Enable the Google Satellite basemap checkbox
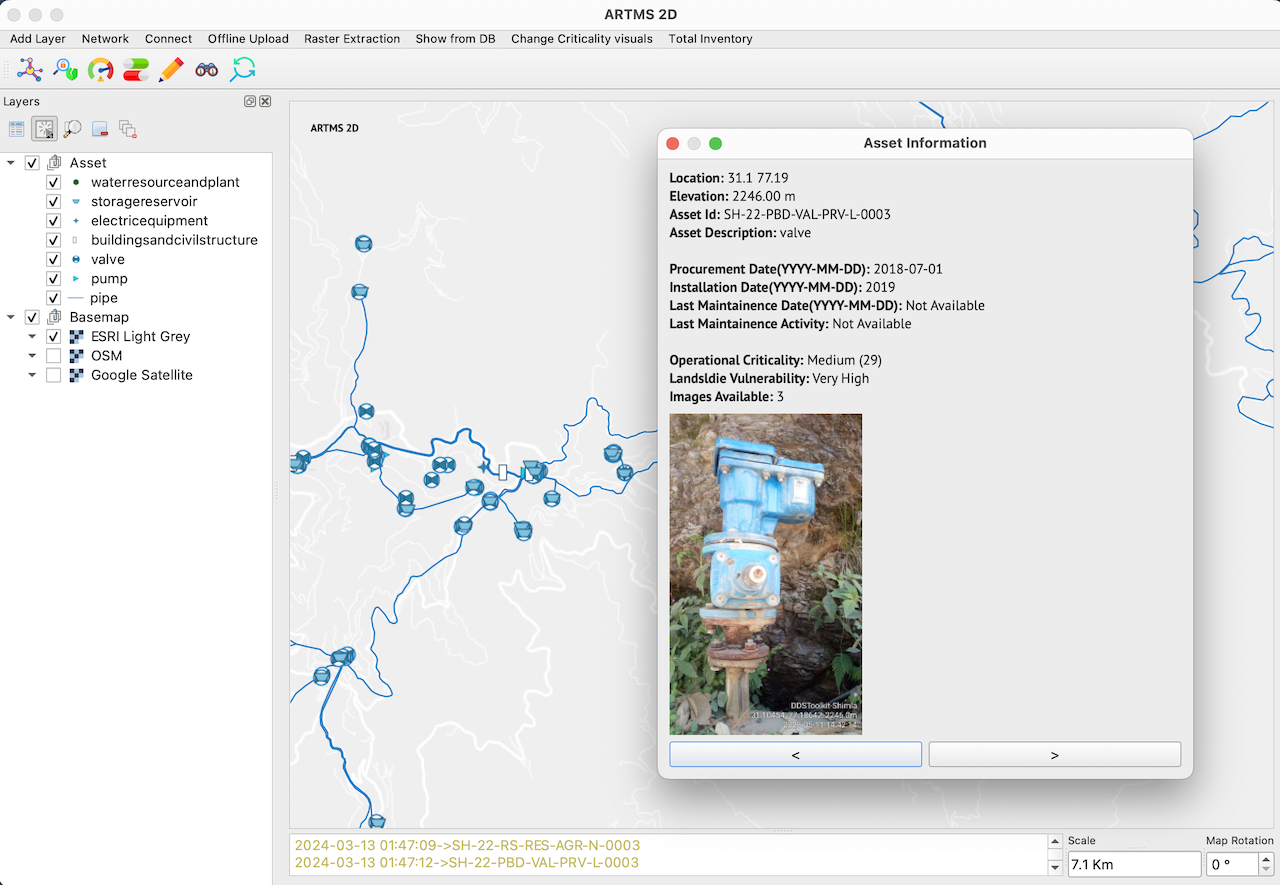The width and height of the screenshot is (1280, 885). point(54,376)
